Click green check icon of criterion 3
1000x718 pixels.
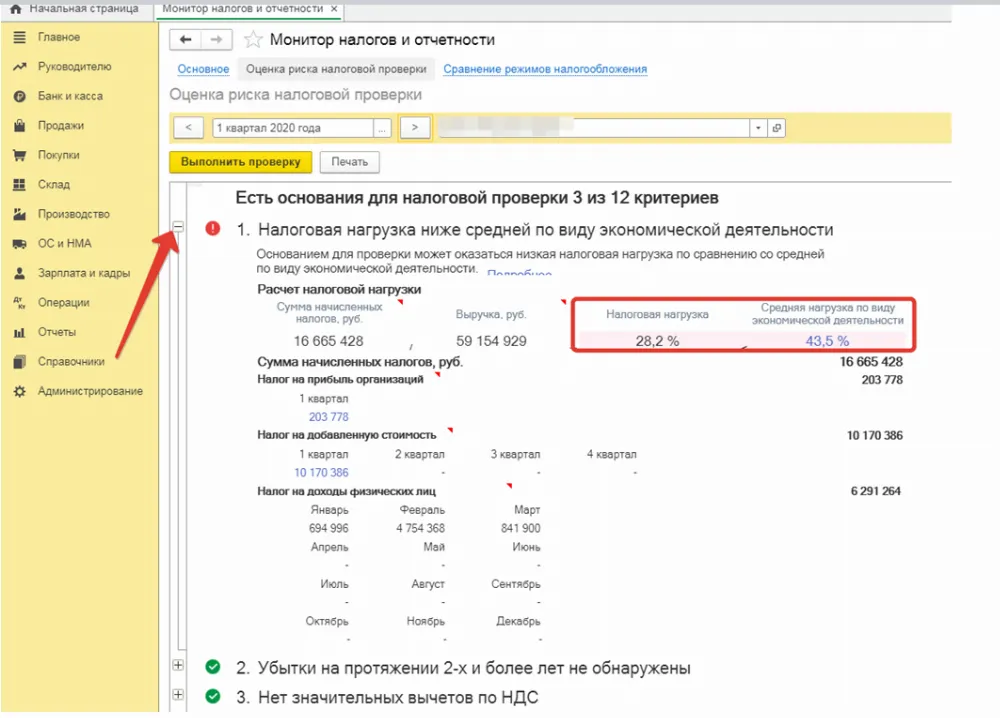point(213,696)
